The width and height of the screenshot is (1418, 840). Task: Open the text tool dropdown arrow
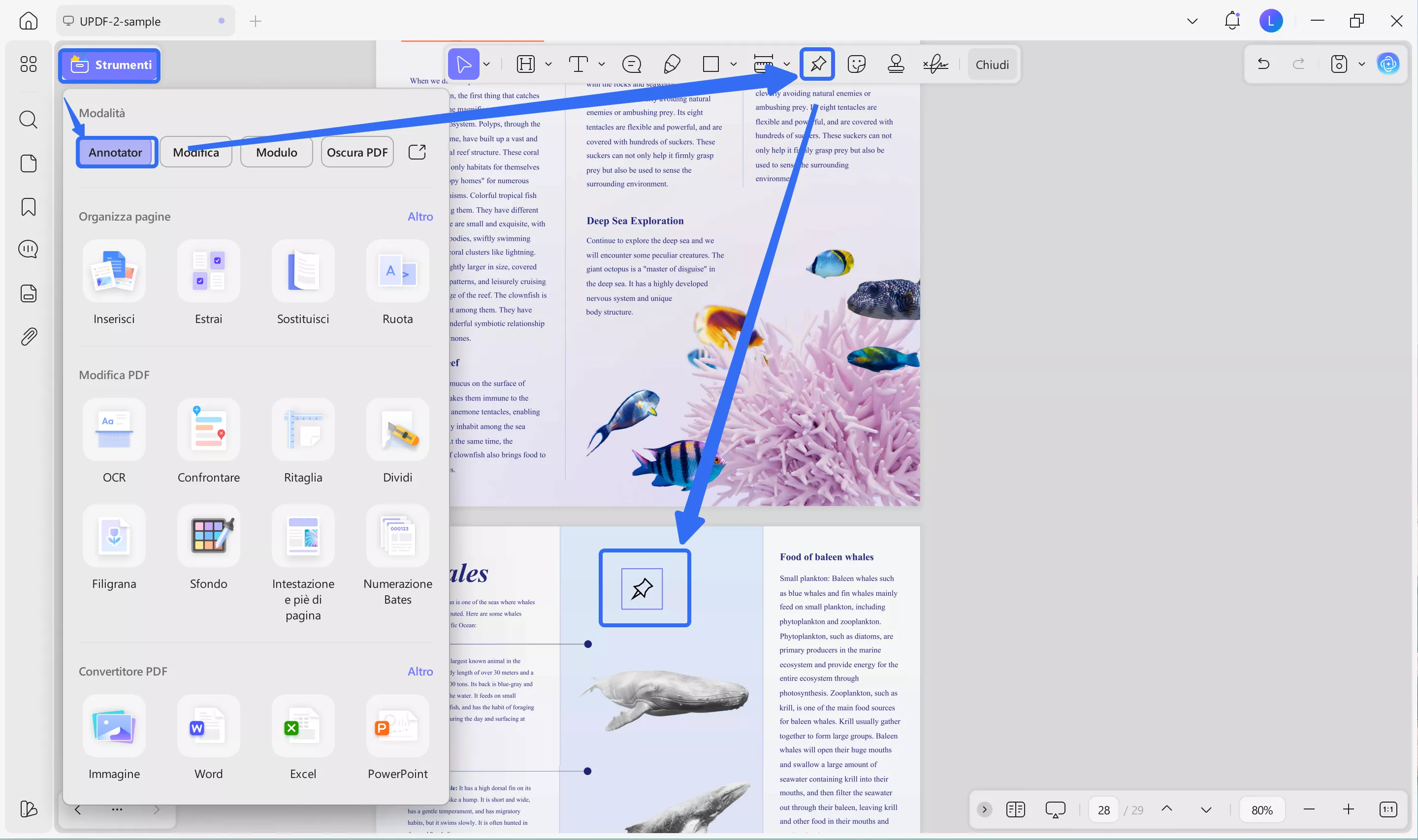[601, 64]
